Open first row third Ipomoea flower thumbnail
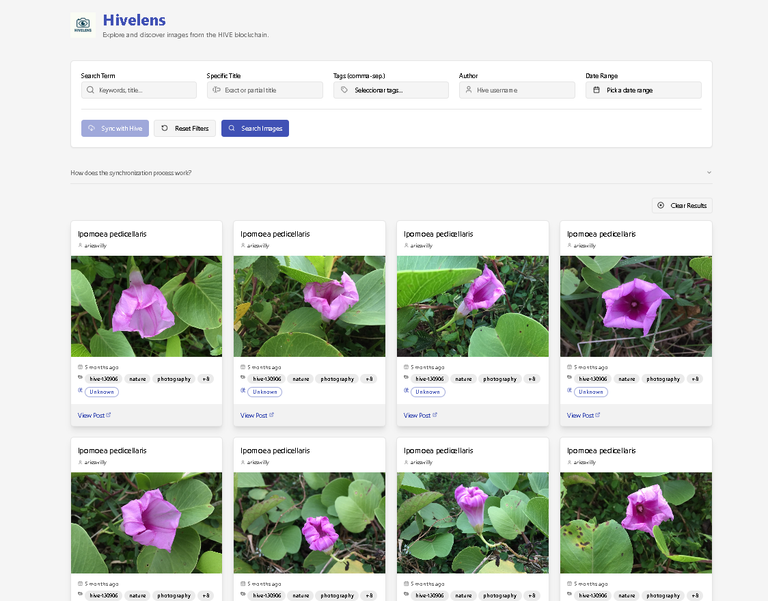 coord(473,306)
